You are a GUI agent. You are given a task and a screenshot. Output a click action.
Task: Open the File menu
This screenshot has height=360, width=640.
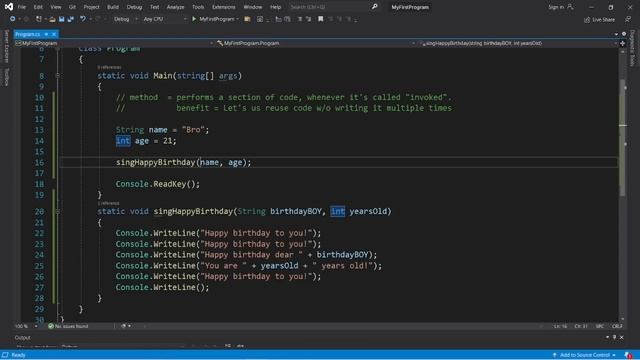(22, 7)
